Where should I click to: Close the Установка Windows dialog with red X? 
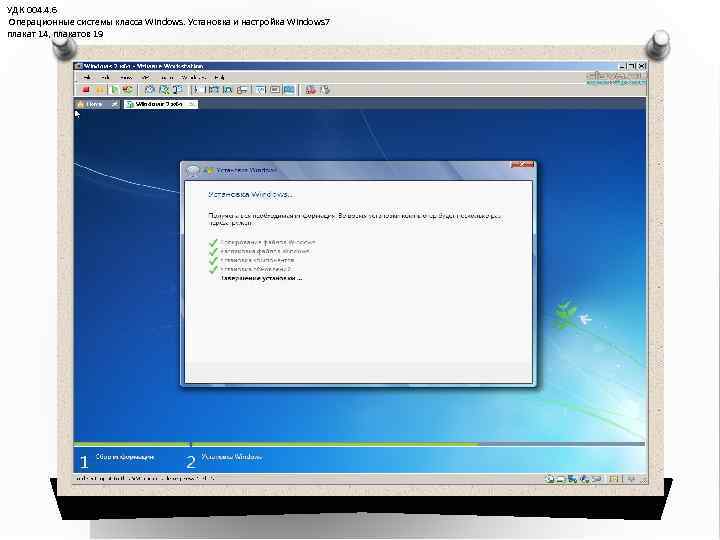point(523,164)
